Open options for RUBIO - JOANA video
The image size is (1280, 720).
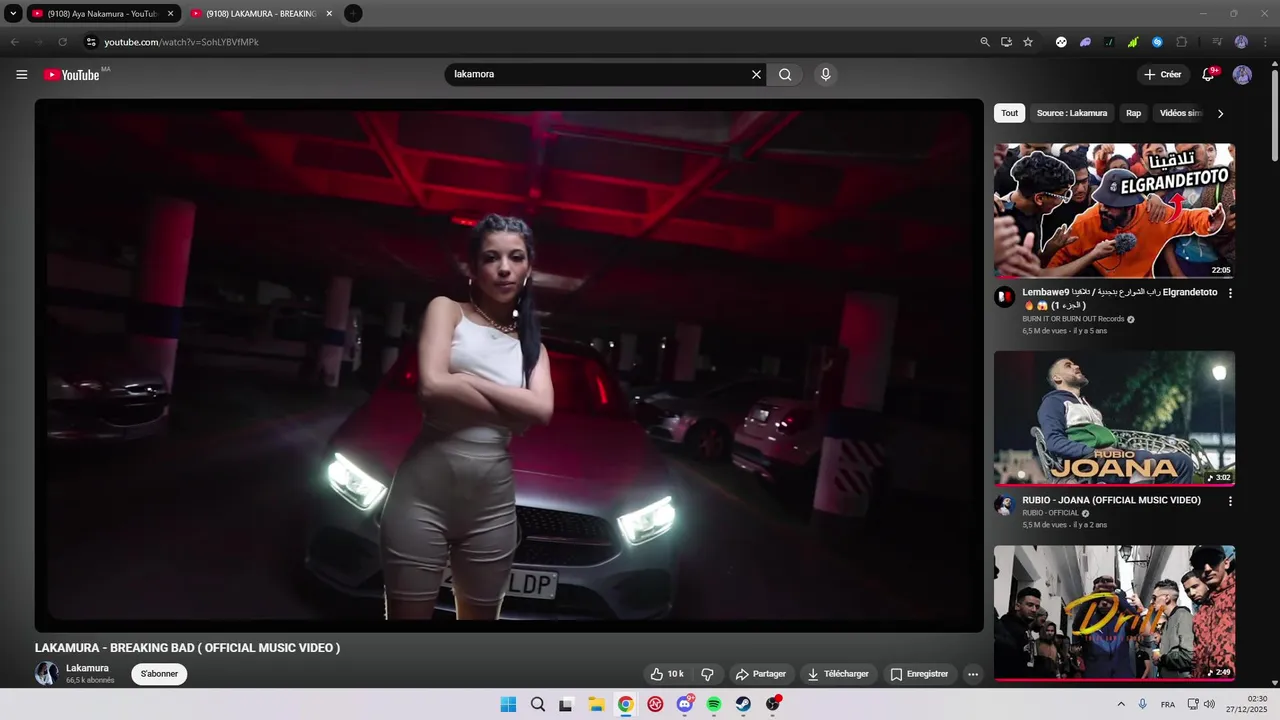click(1230, 501)
